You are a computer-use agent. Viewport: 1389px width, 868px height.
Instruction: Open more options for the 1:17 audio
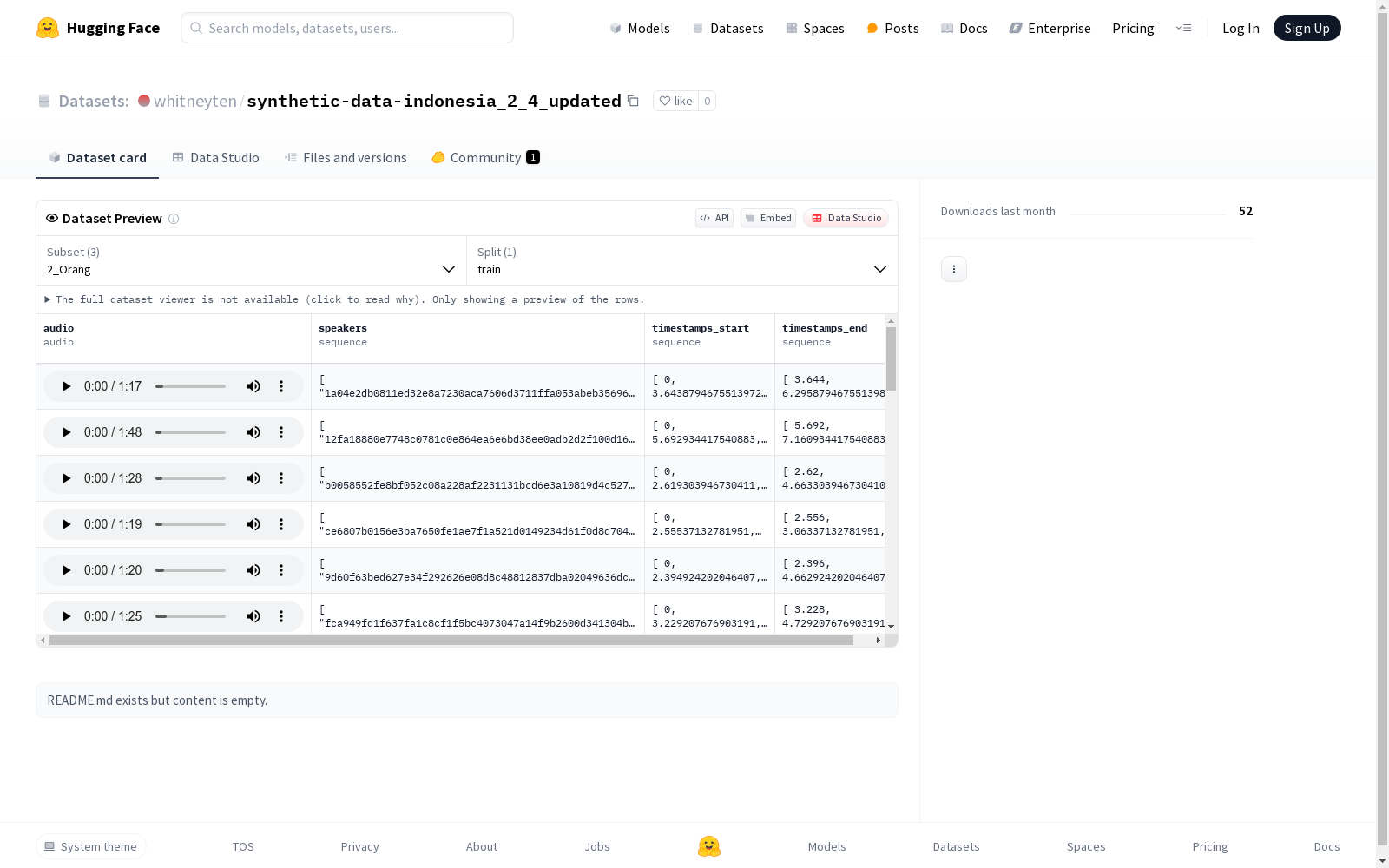point(281,386)
